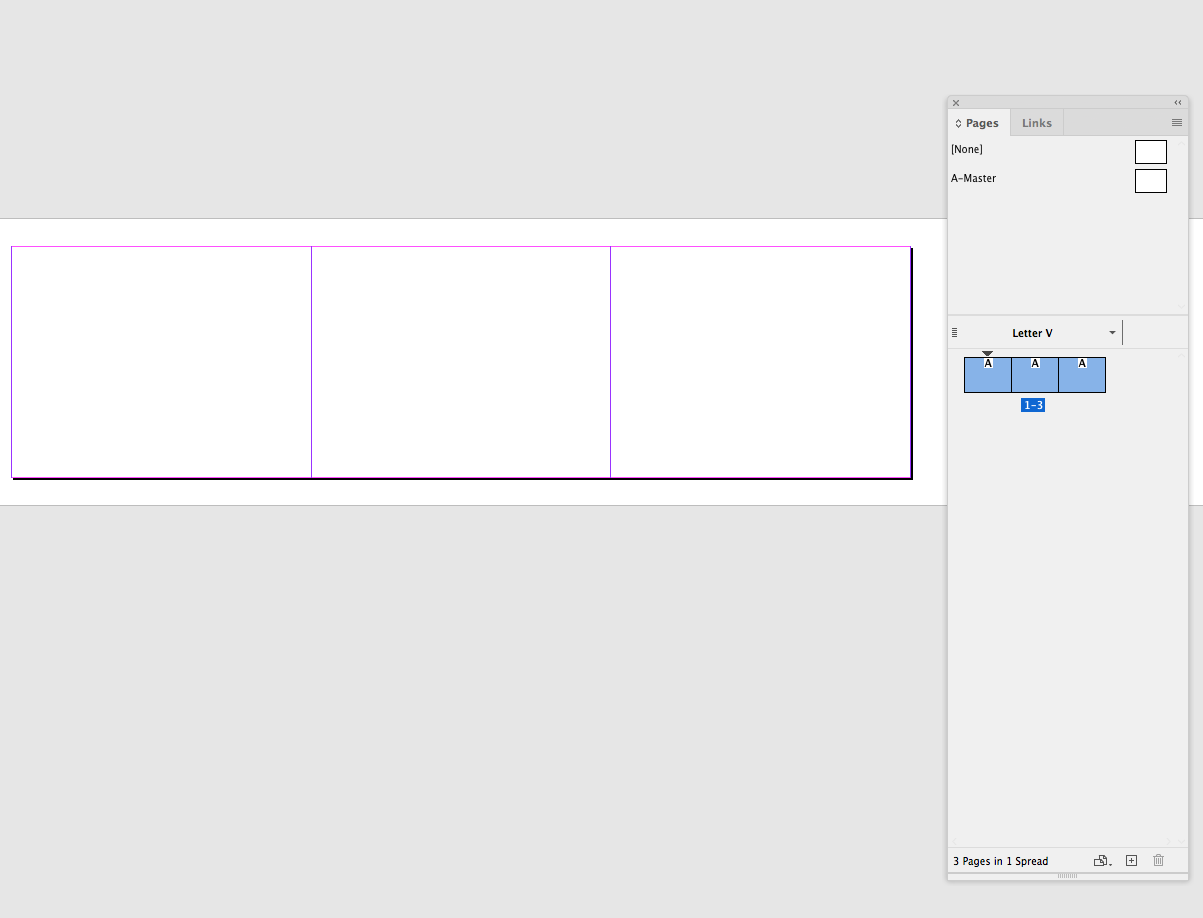Click the spread selection triangle above page 1

pos(987,353)
